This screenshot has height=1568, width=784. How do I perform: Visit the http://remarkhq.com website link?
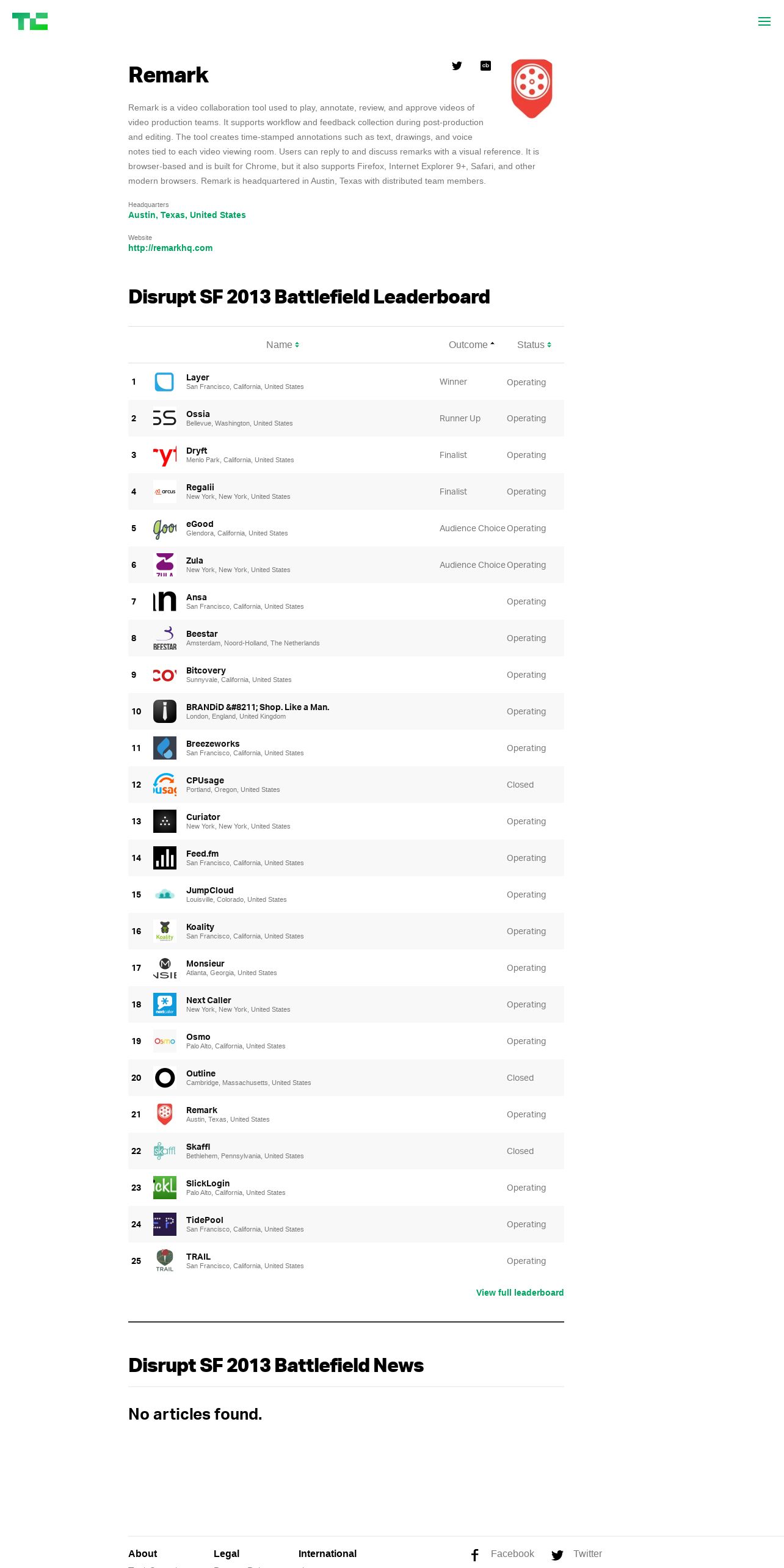point(170,248)
